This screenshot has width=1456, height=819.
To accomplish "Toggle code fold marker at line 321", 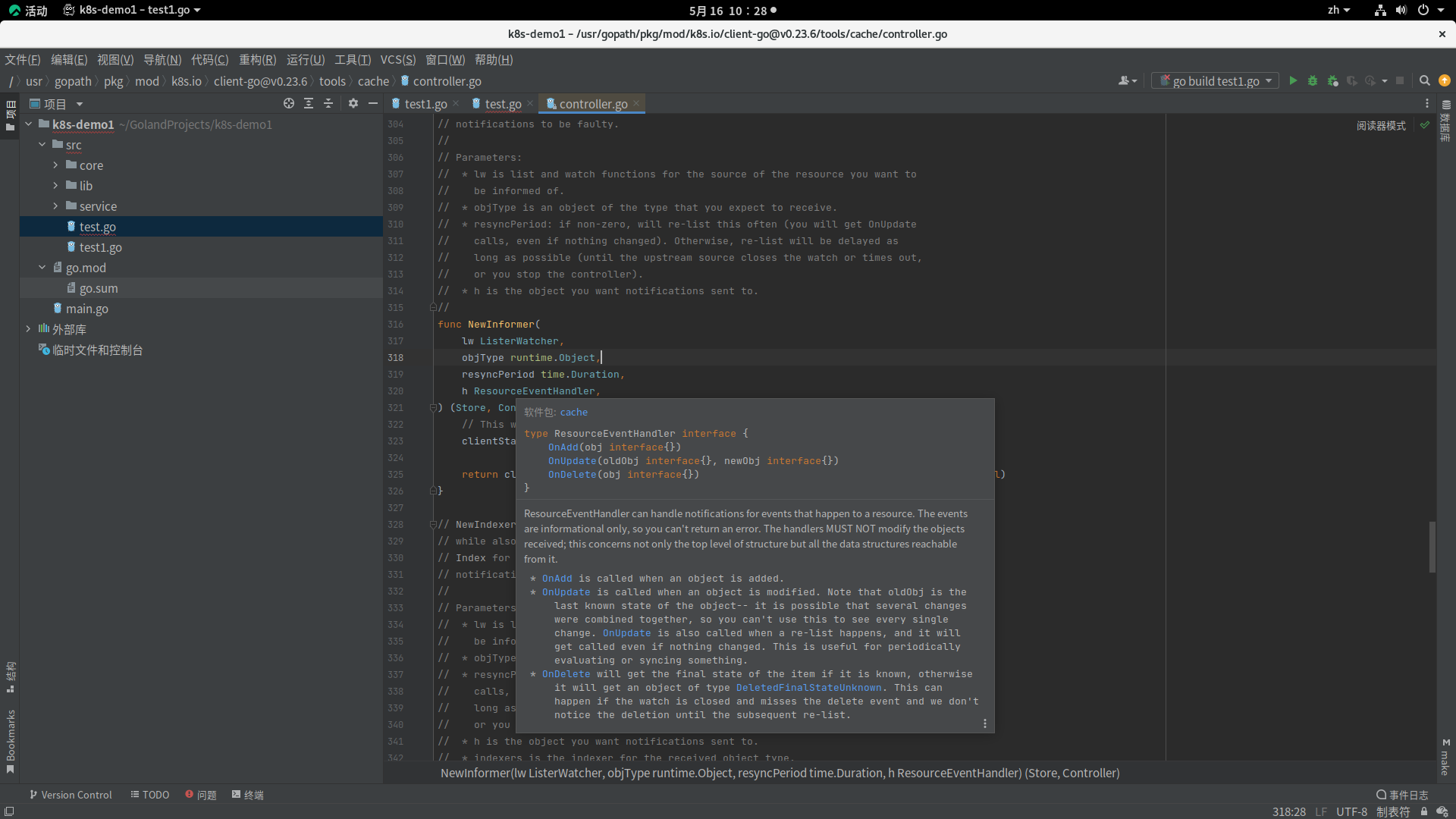I will click(x=433, y=408).
